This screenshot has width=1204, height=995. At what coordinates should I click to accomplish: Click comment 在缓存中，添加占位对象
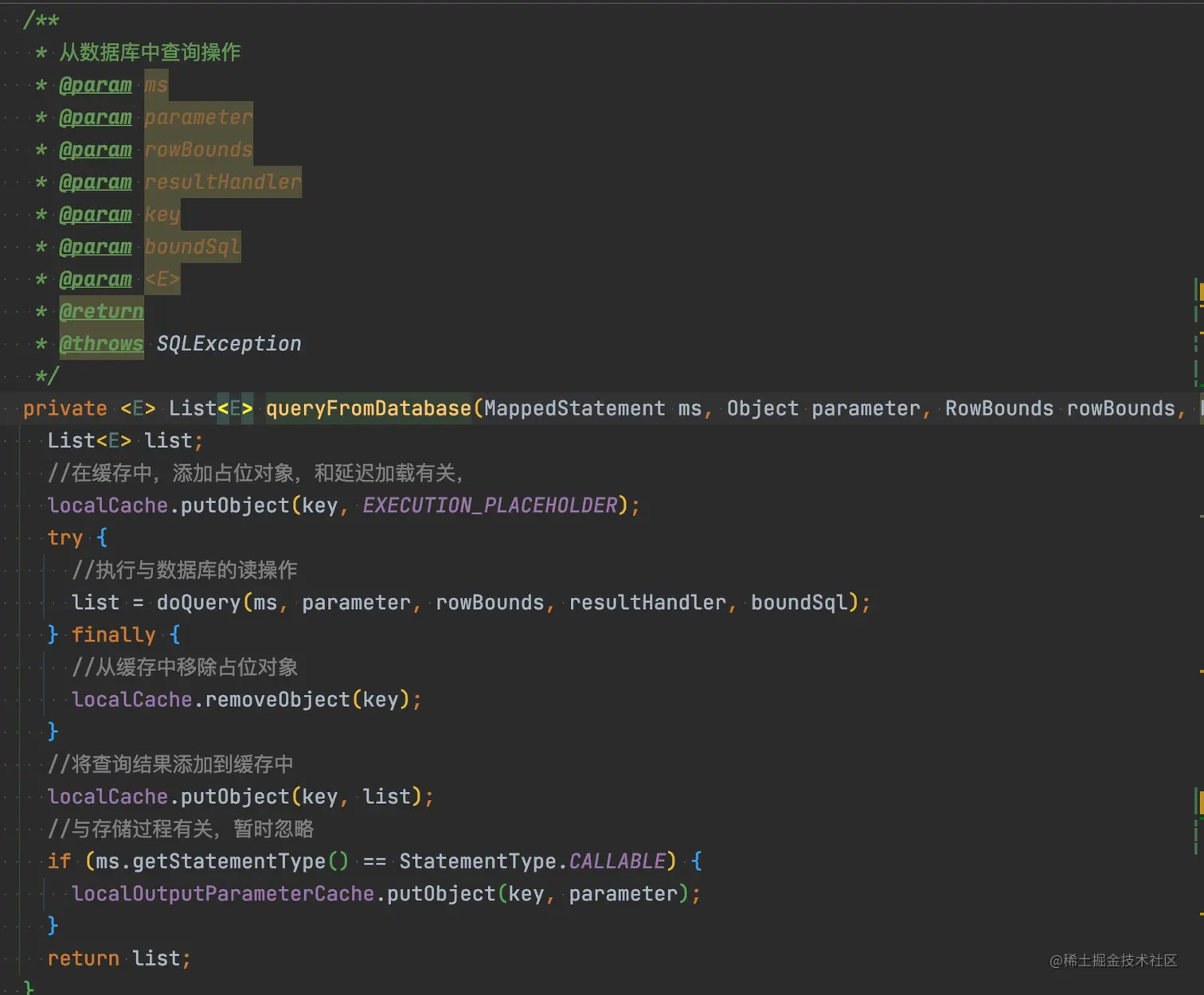click(x=256, y=474)
